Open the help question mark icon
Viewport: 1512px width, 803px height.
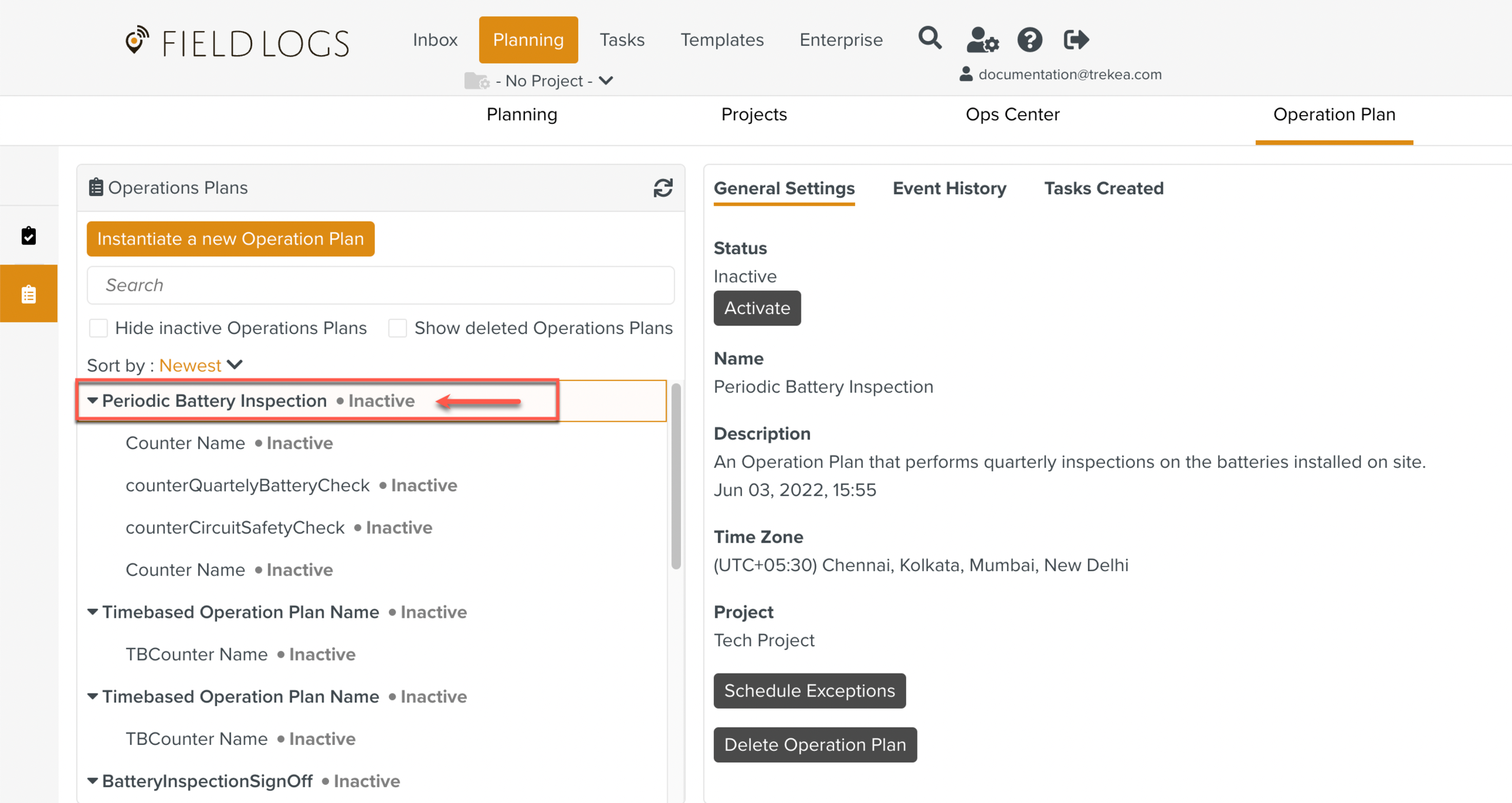tap(1029, 40)
